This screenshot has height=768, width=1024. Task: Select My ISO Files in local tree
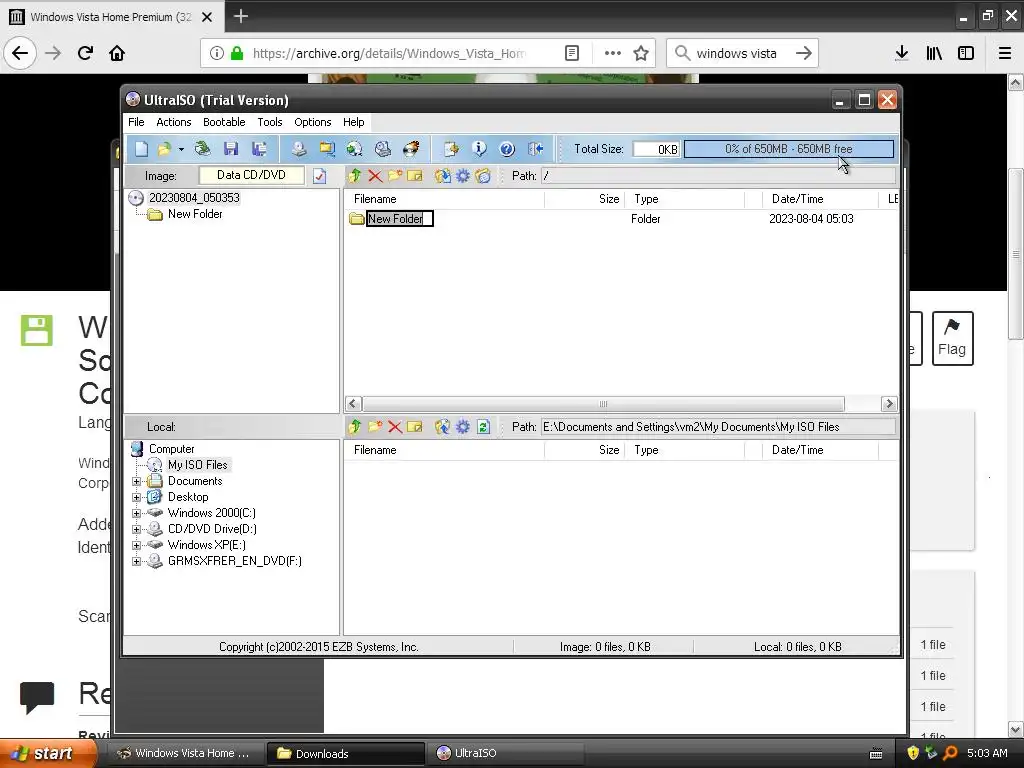point(197,465)
